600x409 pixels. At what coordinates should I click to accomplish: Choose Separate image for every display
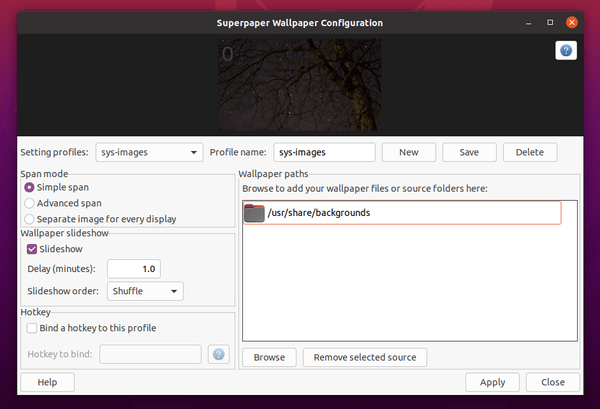29,219
